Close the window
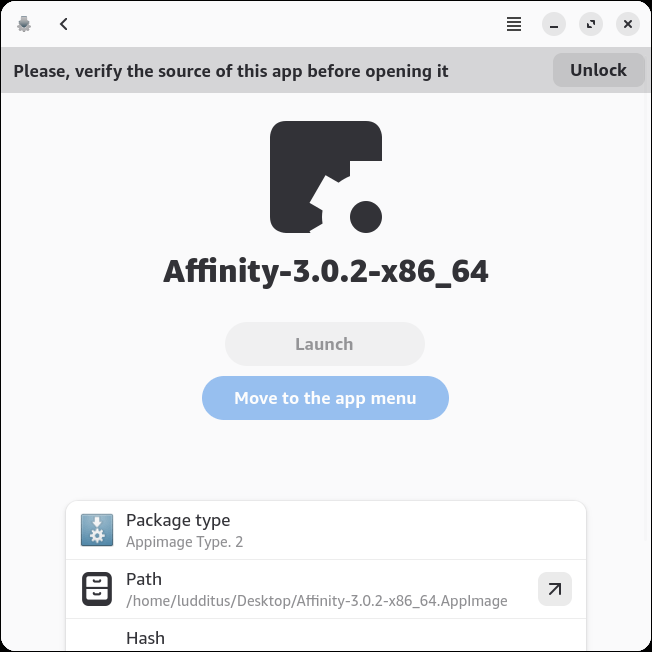This screenshot has height=652, width=652. pos(627,24)
